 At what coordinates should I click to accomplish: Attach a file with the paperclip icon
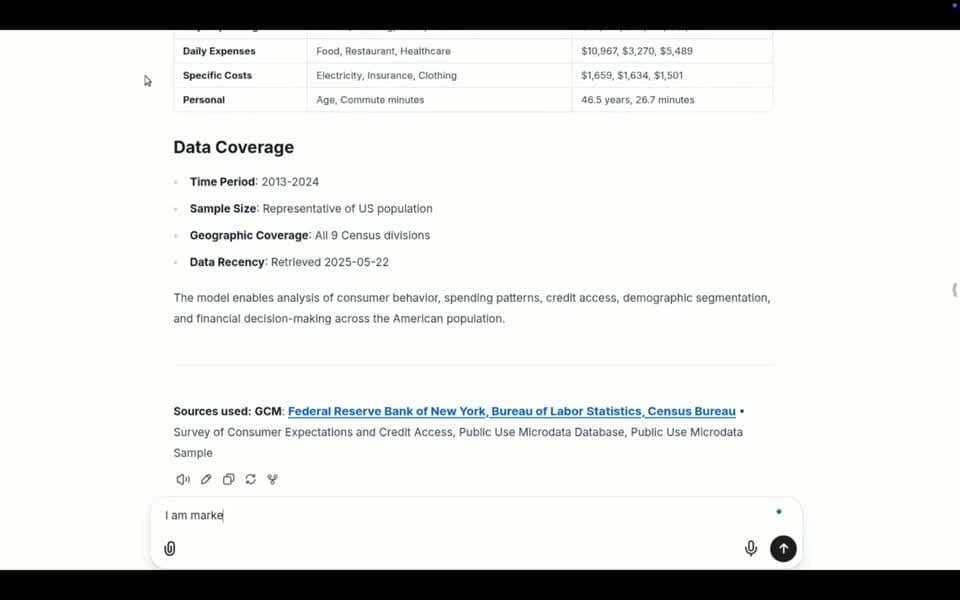[170, 549]
